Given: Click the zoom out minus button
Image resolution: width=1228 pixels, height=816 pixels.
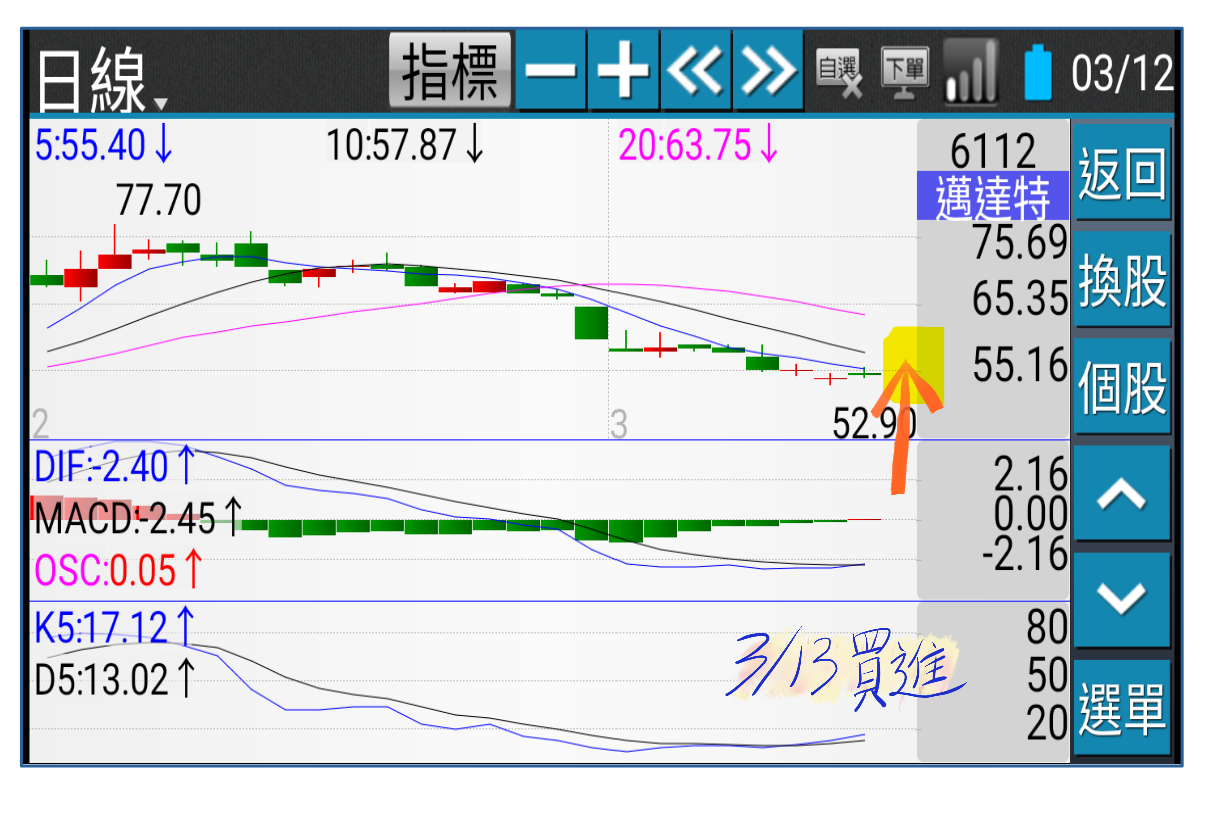Looking at the screenshot, I should [551, 71].
